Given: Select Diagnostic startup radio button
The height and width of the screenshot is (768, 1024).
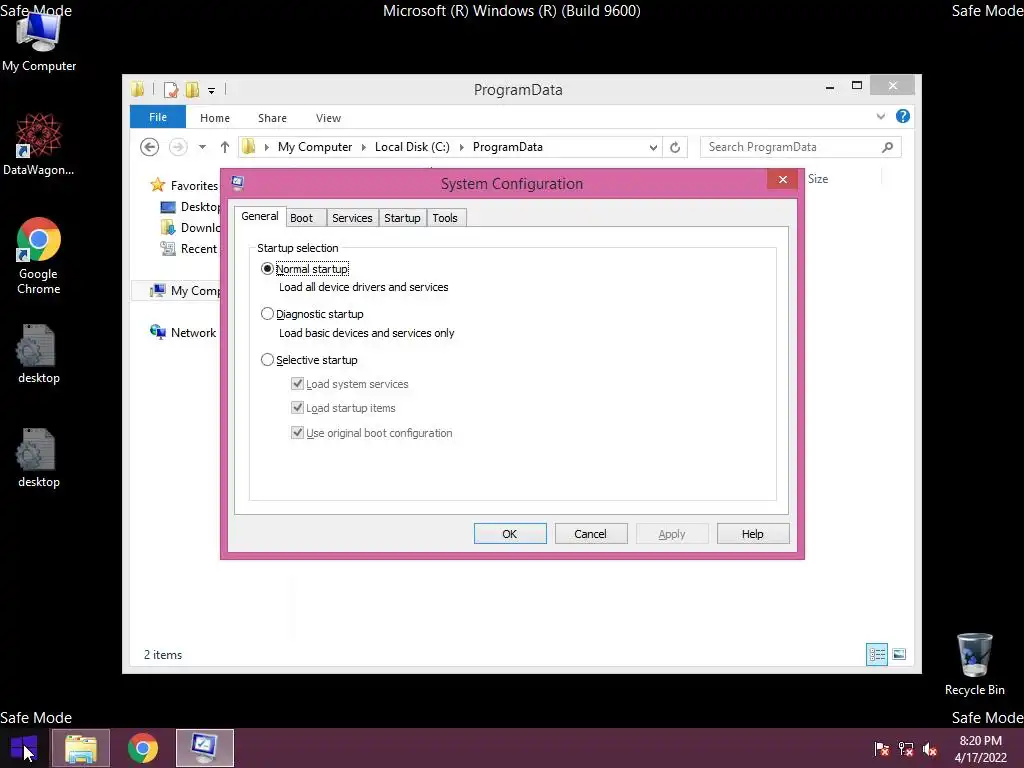Looking at the screenshot, I should tap(267, 314).
